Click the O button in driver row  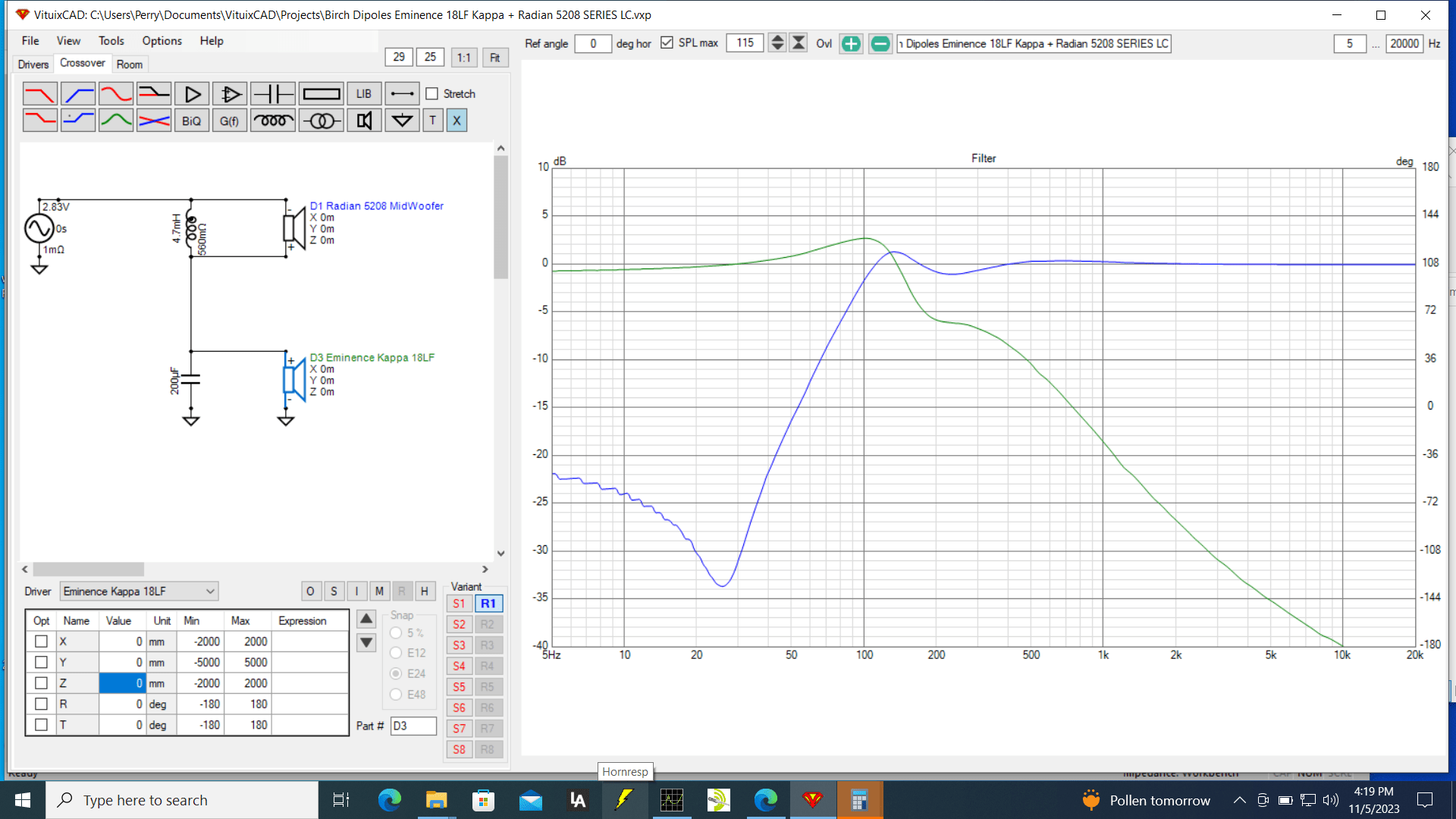pos(310,591)
